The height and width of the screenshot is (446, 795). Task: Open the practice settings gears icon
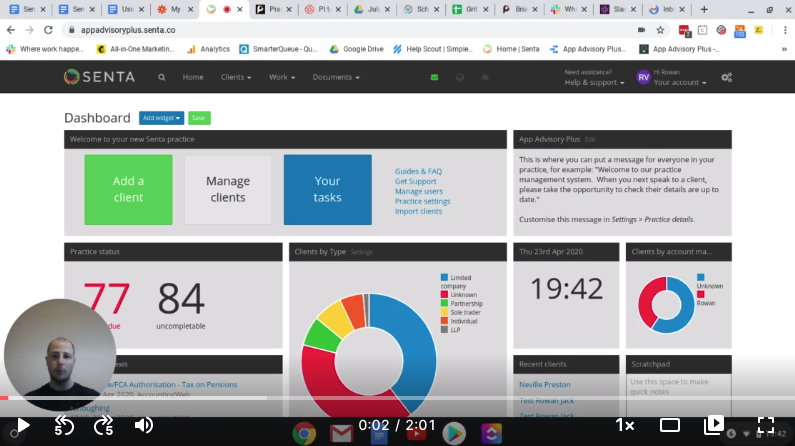[727, 78]
